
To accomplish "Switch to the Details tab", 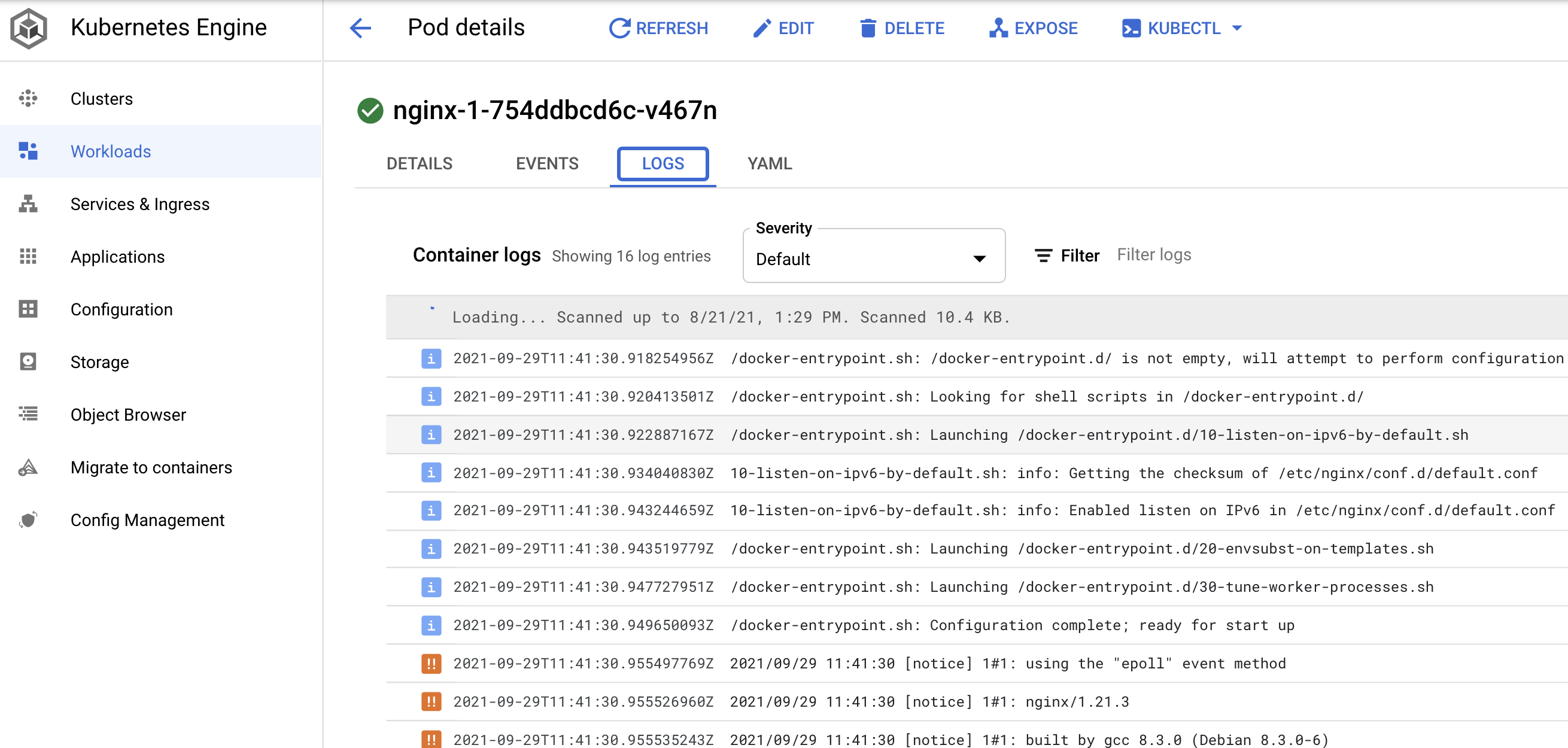I will point(420,164).
